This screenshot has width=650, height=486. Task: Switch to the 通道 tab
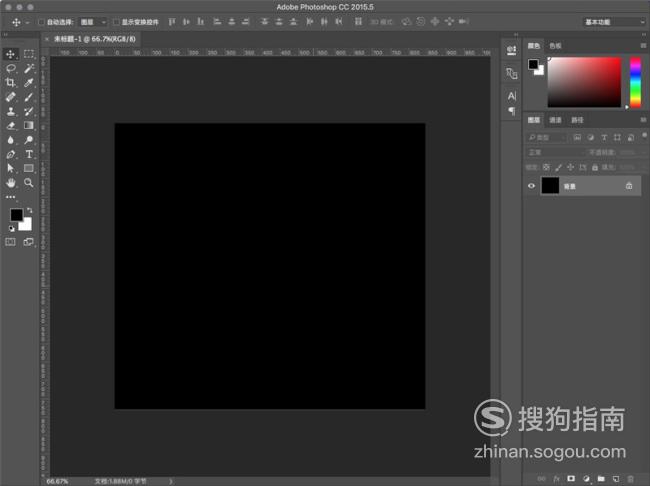555,120
